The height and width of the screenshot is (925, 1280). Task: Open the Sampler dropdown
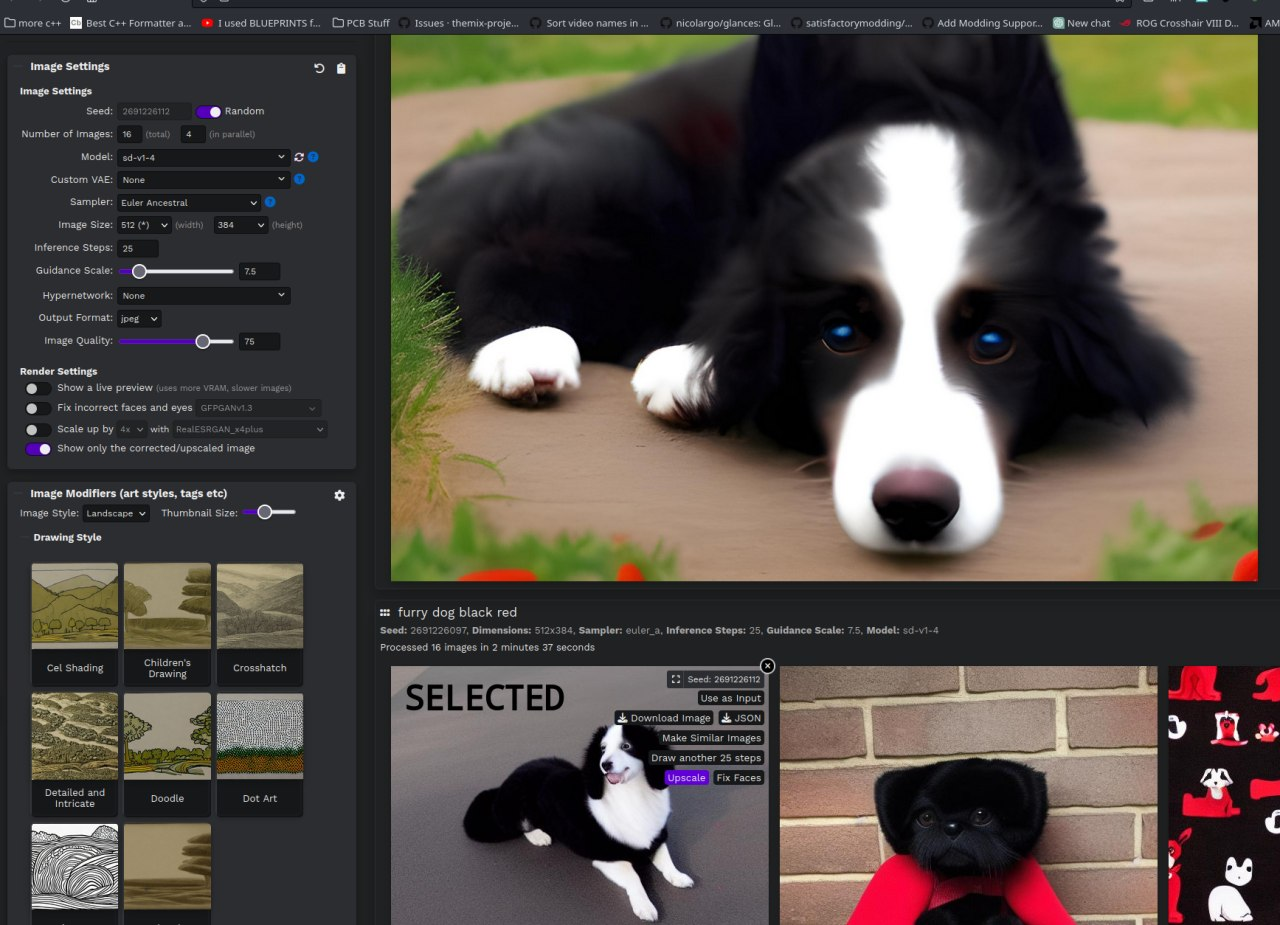coord(188,202)
